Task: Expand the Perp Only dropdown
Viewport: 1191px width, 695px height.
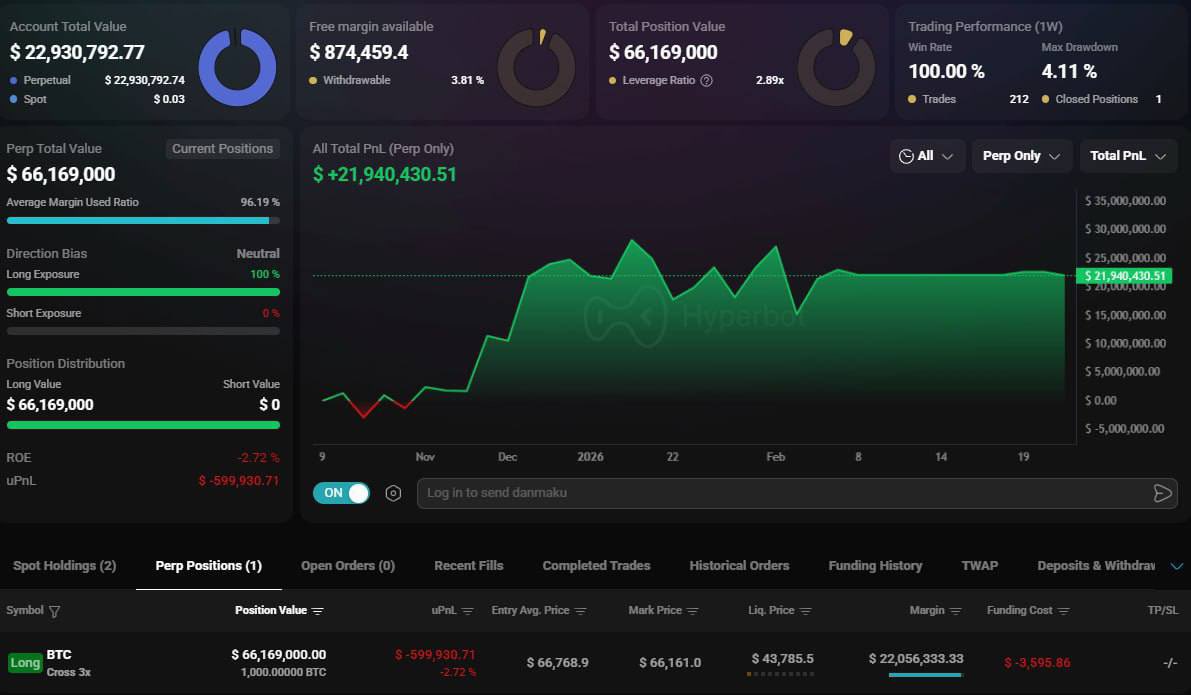Action: tap(1020, 156)
